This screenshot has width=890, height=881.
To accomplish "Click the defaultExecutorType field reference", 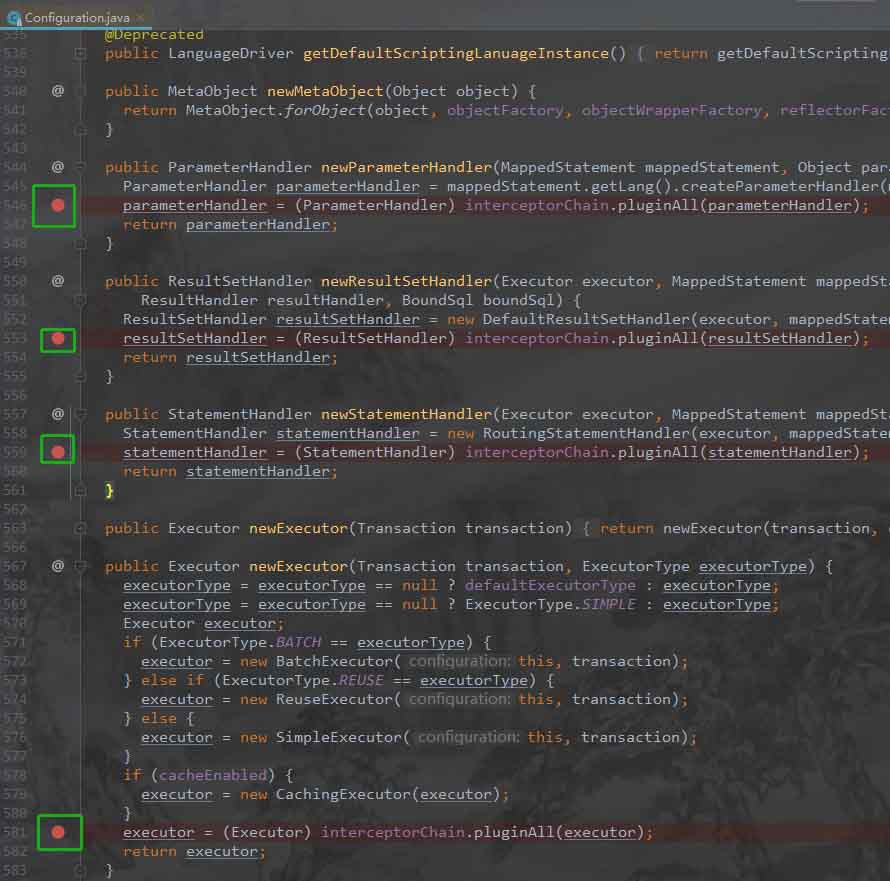I will [550, 585].
